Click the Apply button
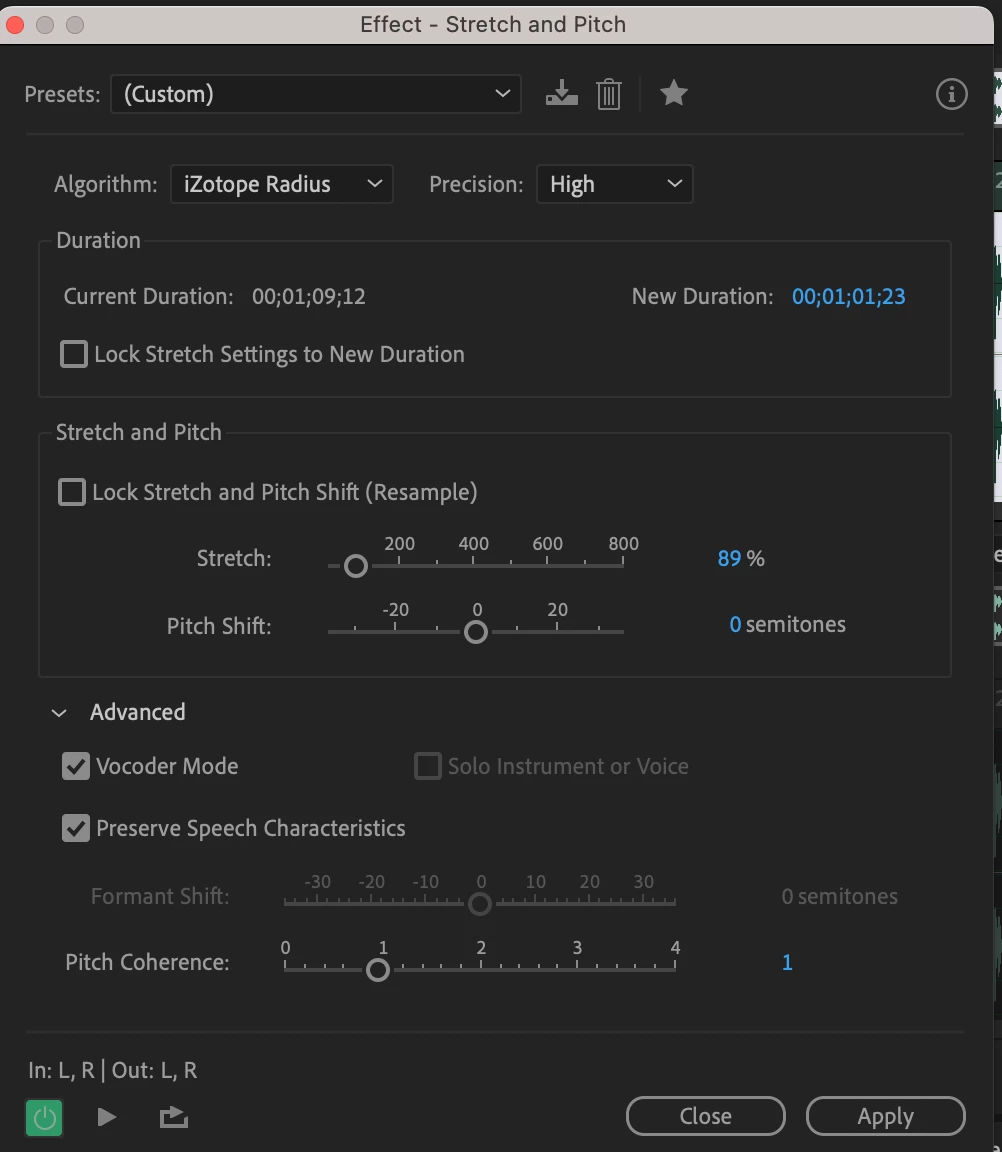 [x=885, y=1116]
